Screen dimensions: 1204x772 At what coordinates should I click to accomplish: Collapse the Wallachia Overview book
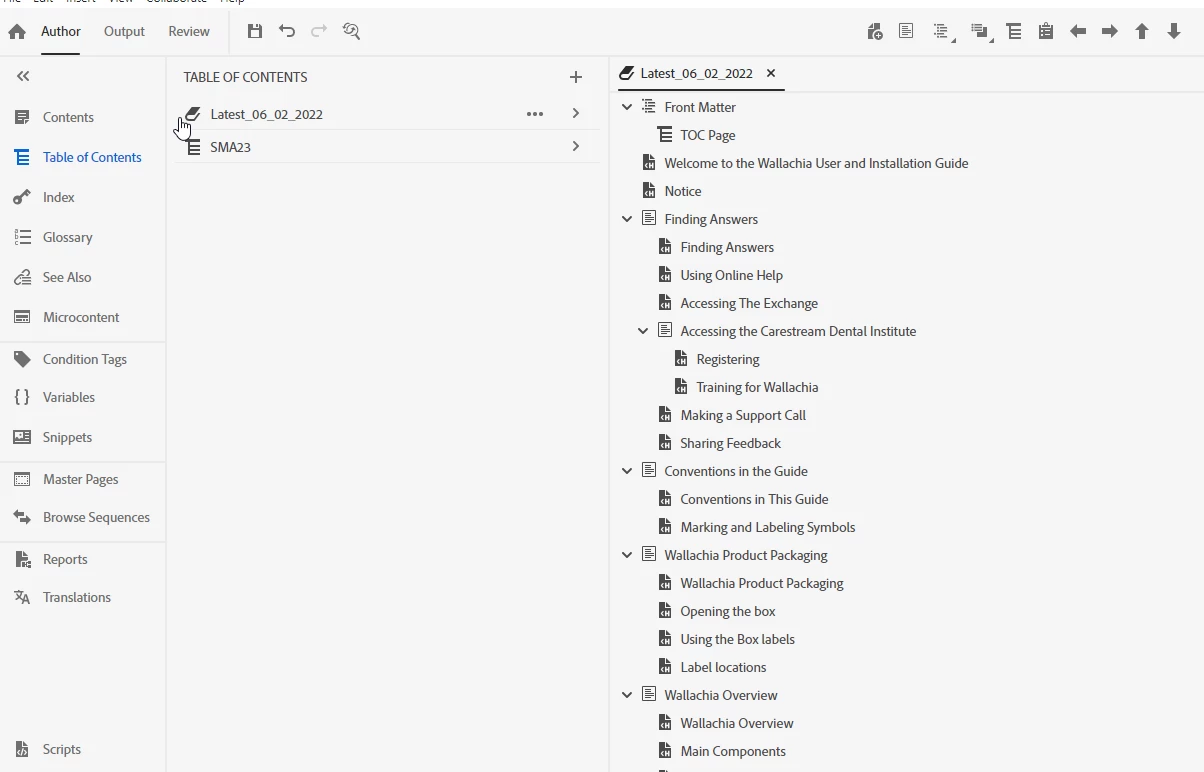(x=627, y=695)
